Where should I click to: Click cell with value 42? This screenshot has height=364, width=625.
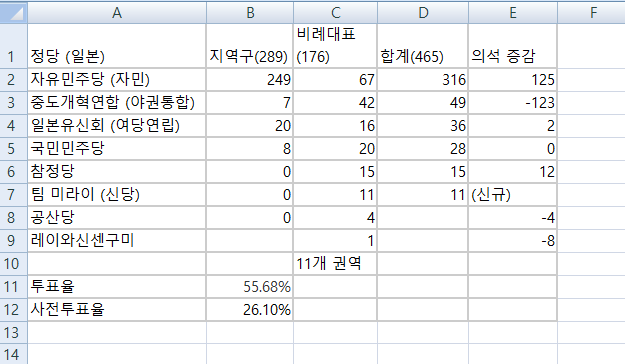coord(335,103)
